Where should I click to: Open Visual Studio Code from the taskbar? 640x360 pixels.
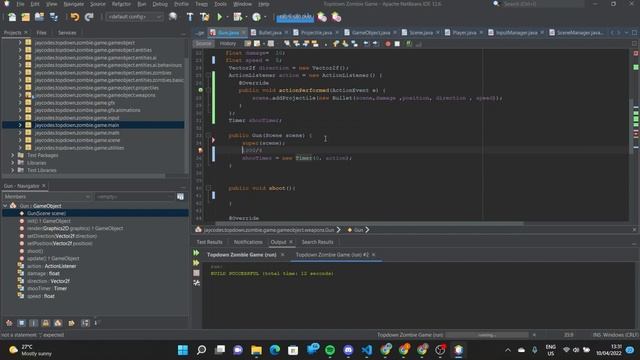click(367, 350)
